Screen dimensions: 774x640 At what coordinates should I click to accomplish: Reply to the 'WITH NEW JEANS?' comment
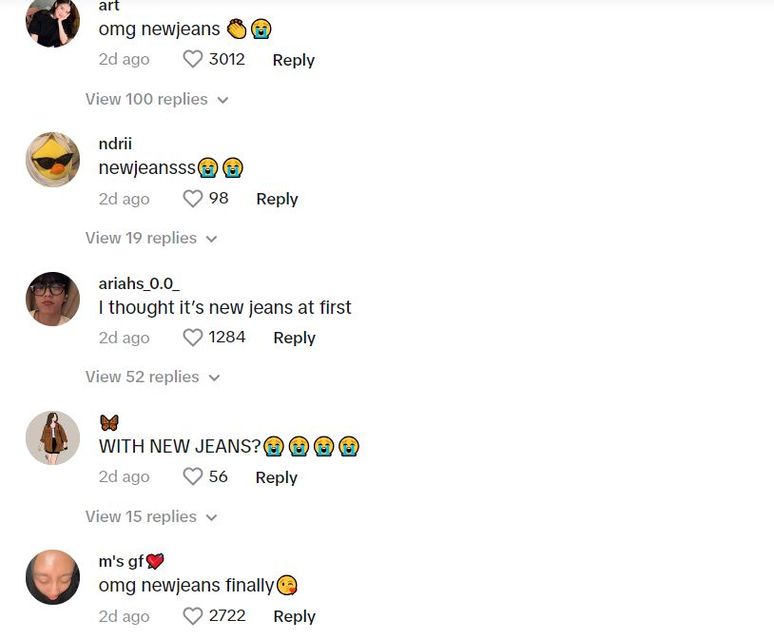tap(277, 477)
